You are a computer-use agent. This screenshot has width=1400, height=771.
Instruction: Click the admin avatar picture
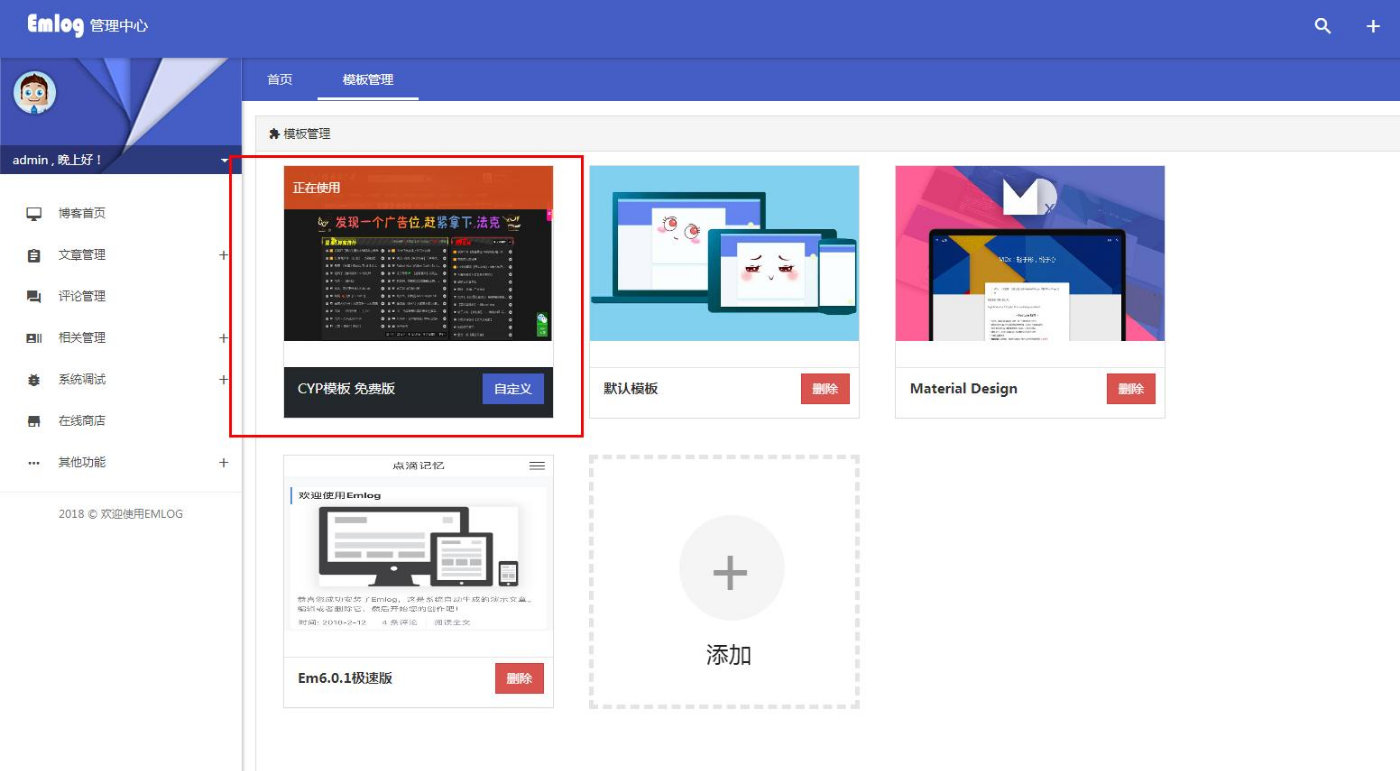point(34,94)
